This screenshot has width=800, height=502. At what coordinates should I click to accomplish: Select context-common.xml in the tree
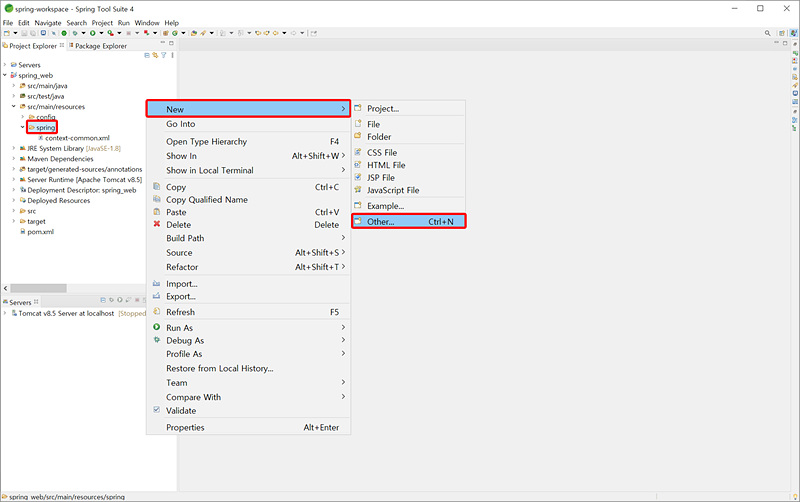tap(73, 138)
